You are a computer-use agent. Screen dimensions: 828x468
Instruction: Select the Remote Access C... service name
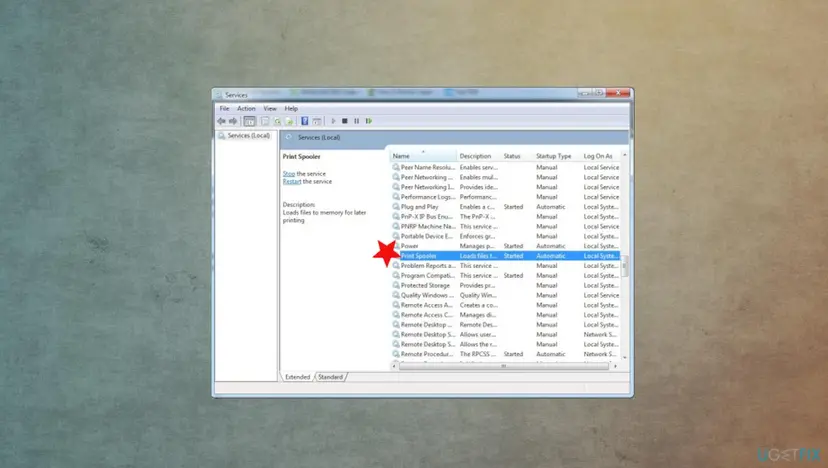click(x=427, y=315)
